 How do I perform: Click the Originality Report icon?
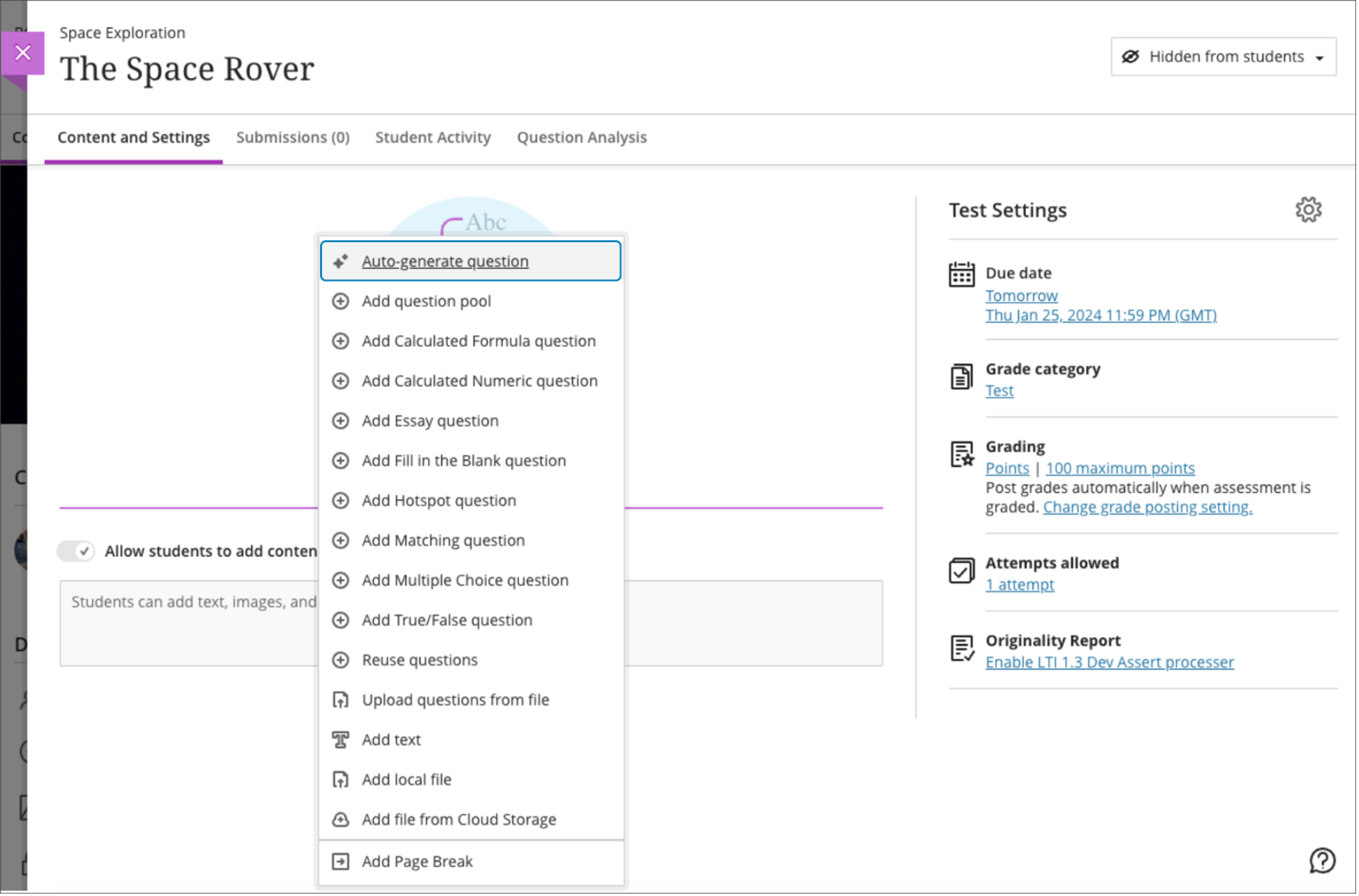coord(962,648)
